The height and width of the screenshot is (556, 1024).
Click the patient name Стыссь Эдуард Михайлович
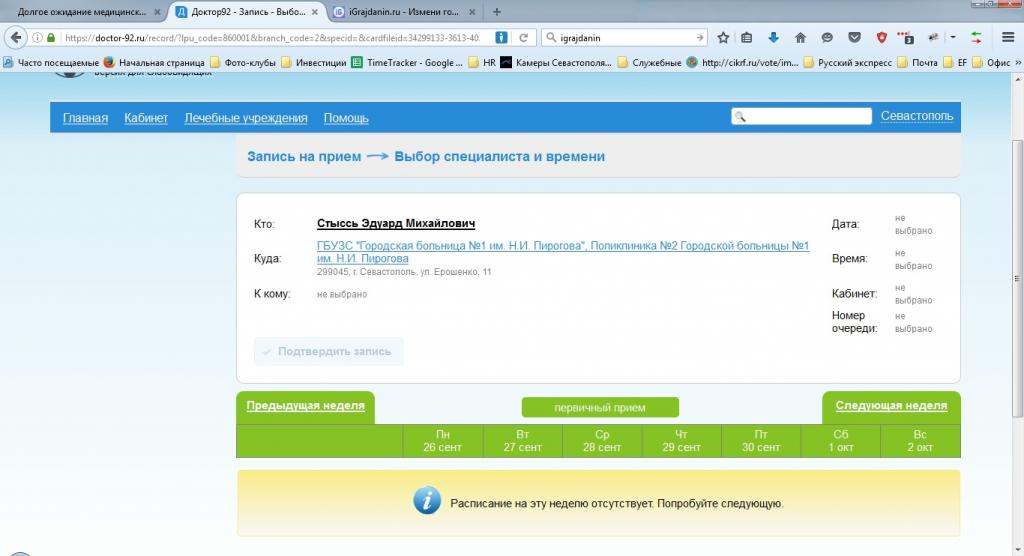point(396,223)
